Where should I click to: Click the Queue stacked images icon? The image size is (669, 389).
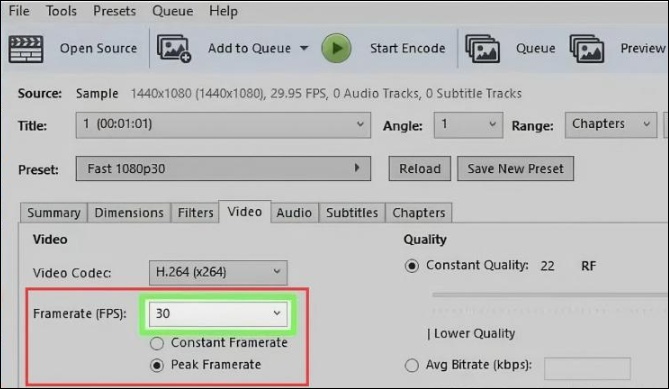pos(483,49)
